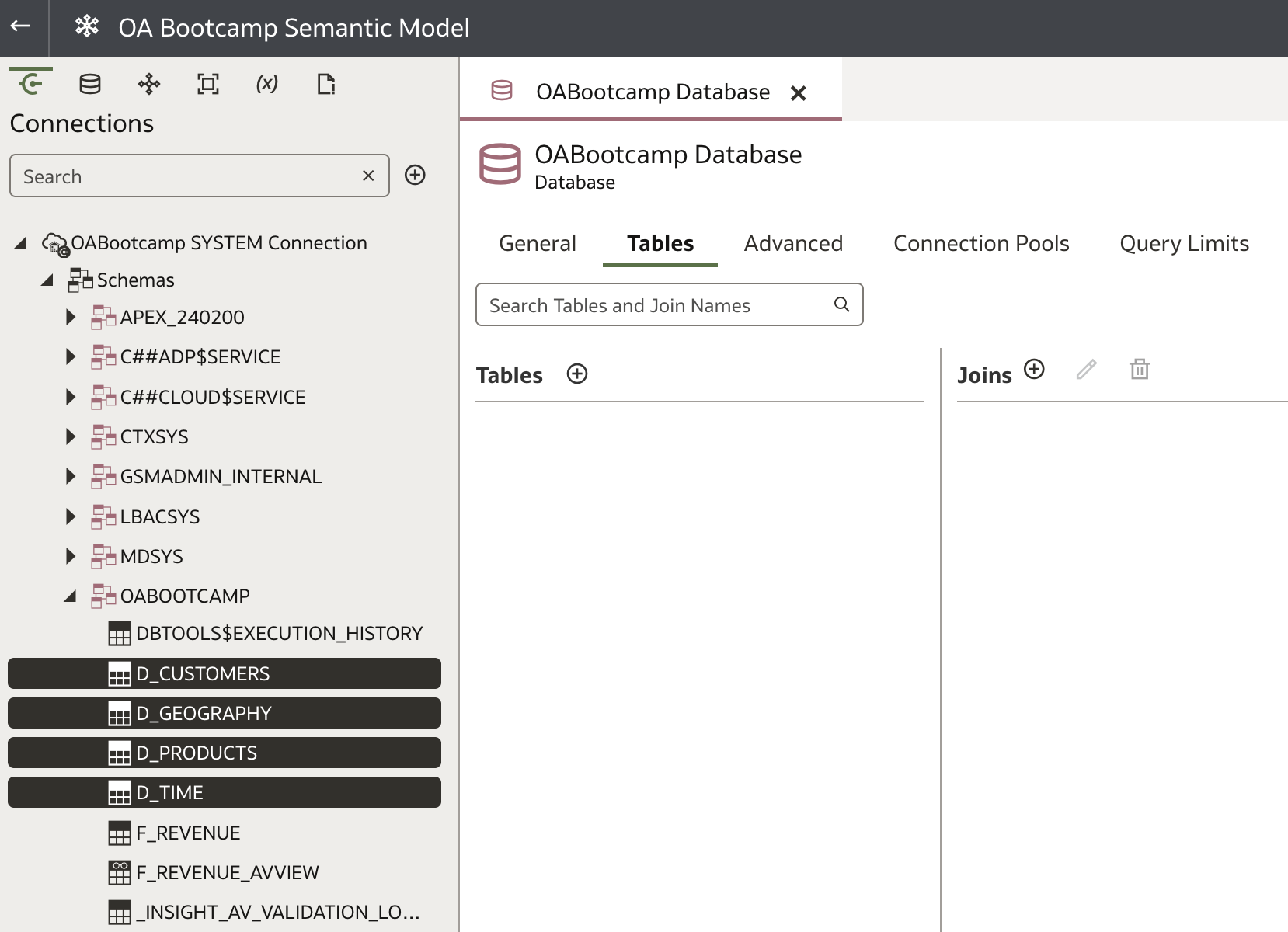Go back using the left arrow
This screenshot has height=932, width=1288.
pos(21,26)
